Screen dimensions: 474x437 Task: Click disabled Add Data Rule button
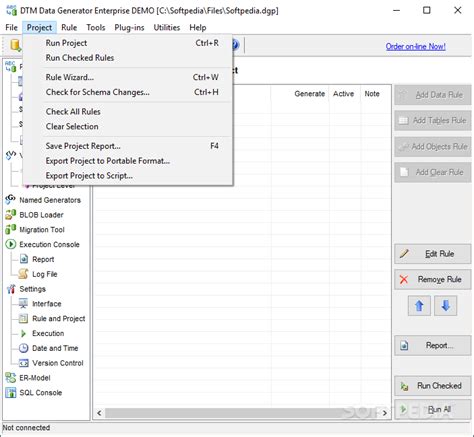(x=433, y=95)
